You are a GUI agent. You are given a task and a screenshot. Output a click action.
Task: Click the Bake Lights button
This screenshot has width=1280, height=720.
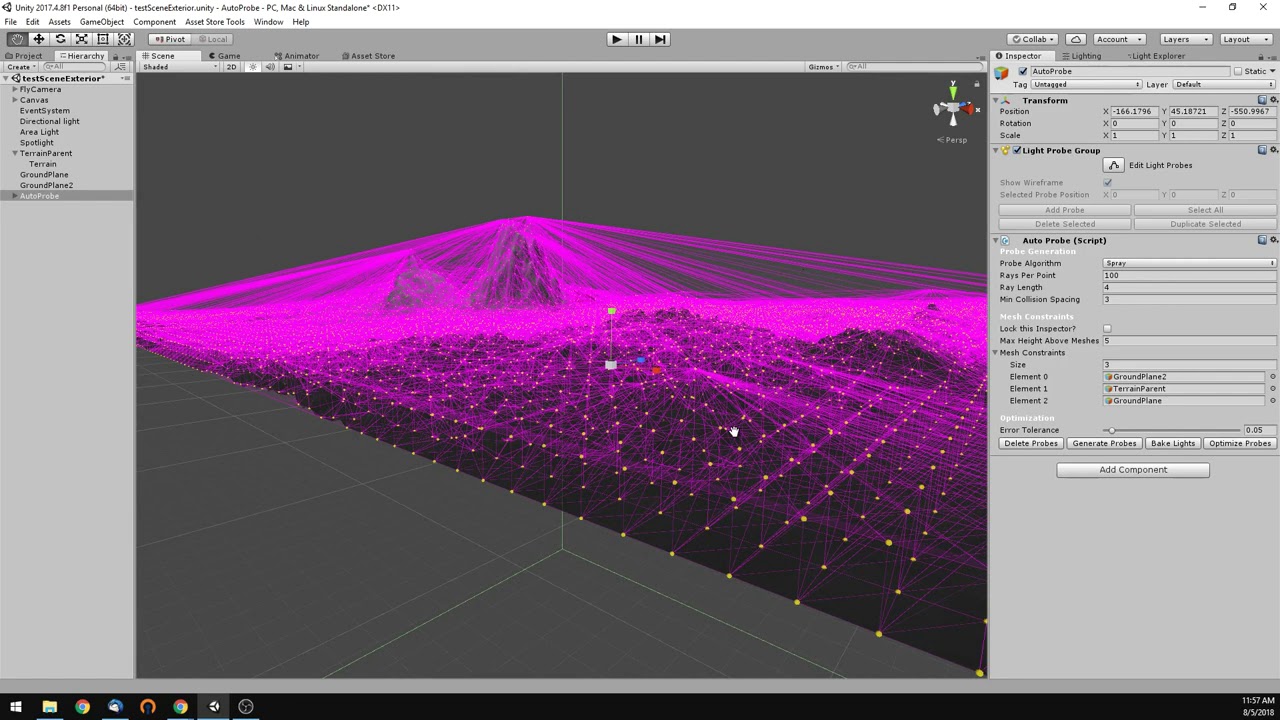[1172, 444]
